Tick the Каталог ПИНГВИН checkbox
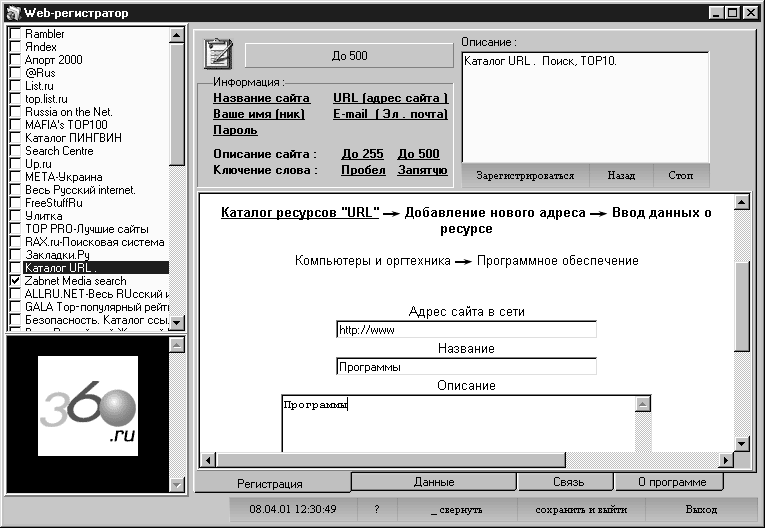The width and height of the screenshot is (765, 528). click(16, 138)
